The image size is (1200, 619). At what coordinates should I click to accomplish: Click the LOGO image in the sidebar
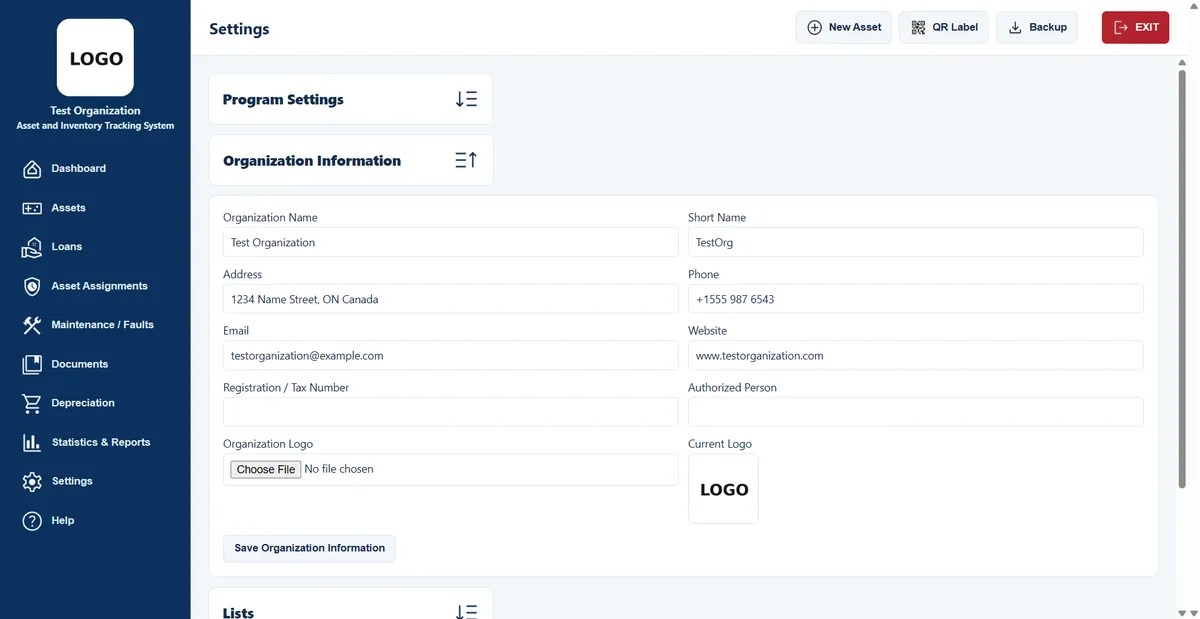pyautogui.click(x=96, y=58)
